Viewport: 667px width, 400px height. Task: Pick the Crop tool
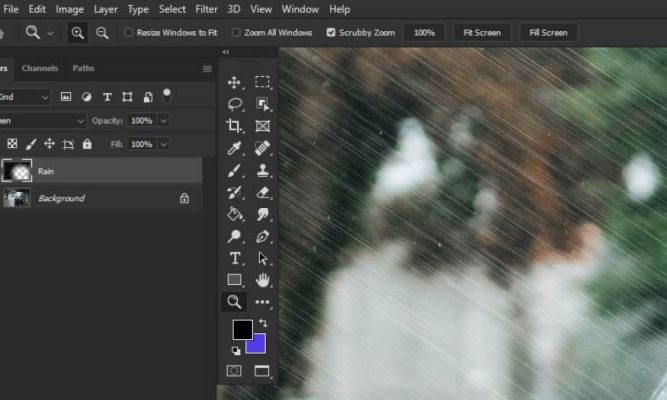234,126
